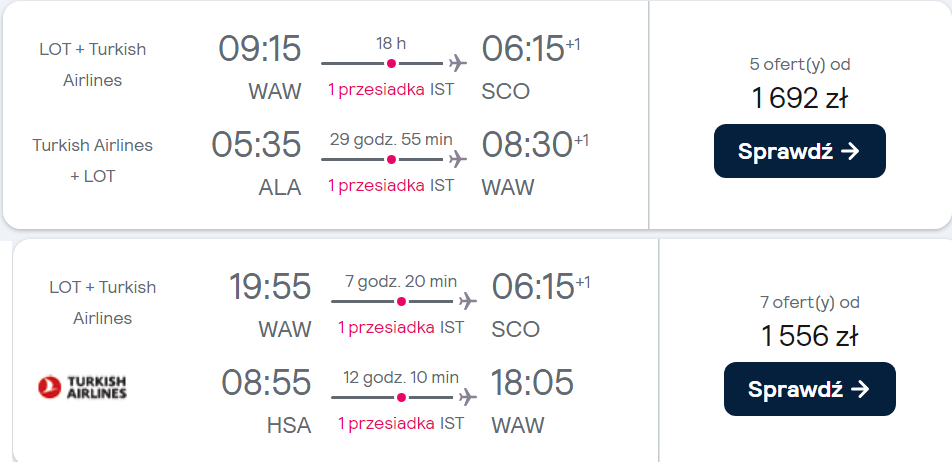Select '1 przesiadka' under 12 godz. 10 min flight

click(386, 423)
